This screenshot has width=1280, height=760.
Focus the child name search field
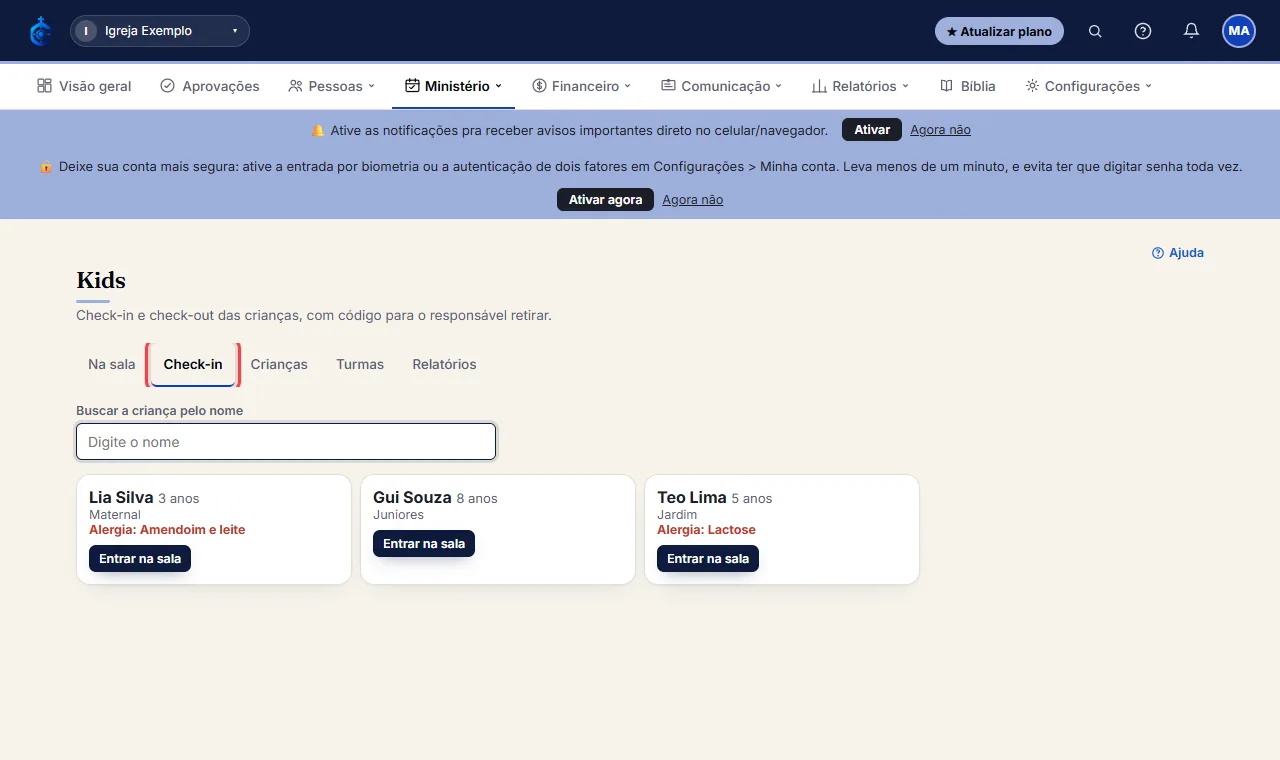(x=286, y=442)
